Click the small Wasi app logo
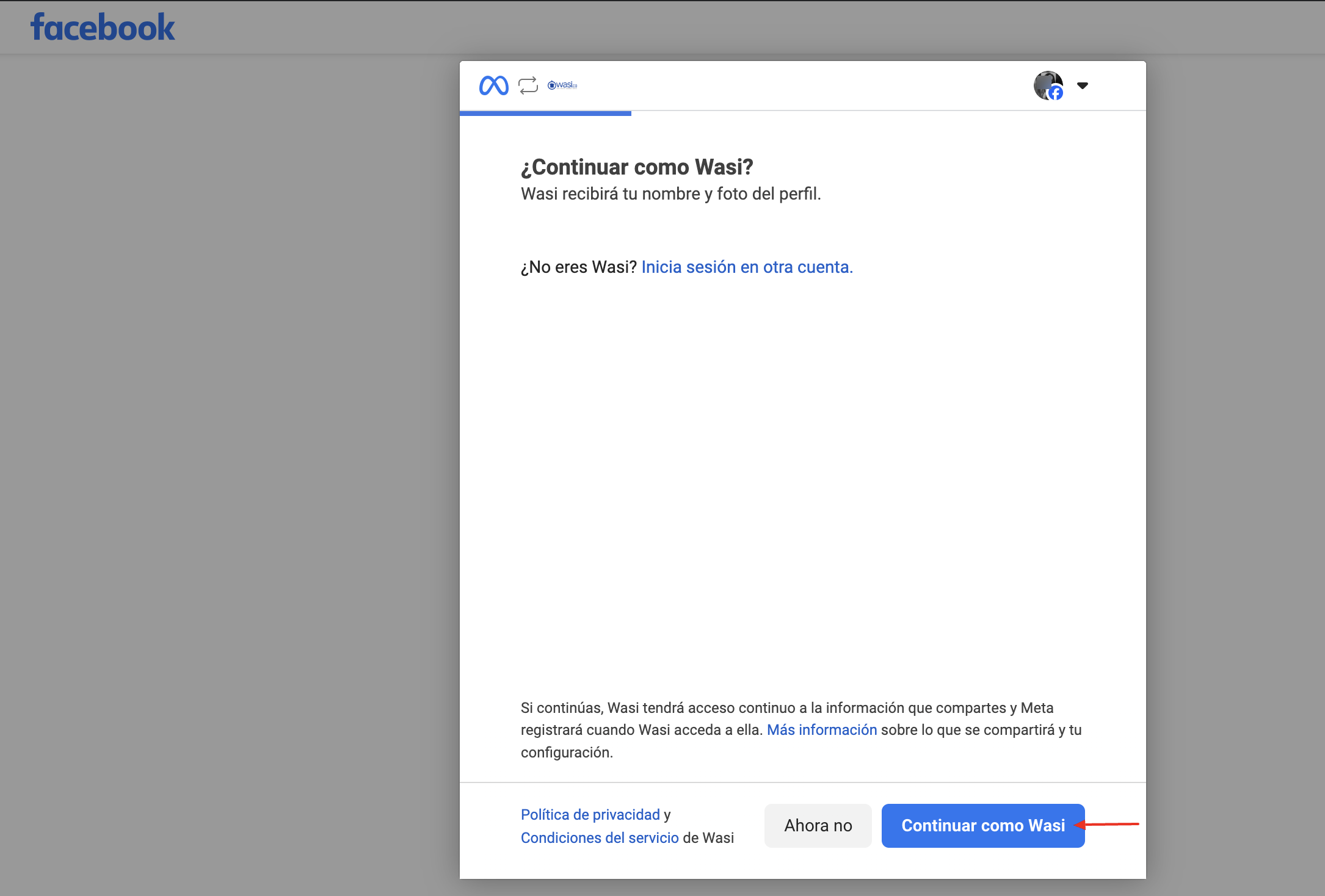This screenshot has width=1325, height=896. point(562,85)
